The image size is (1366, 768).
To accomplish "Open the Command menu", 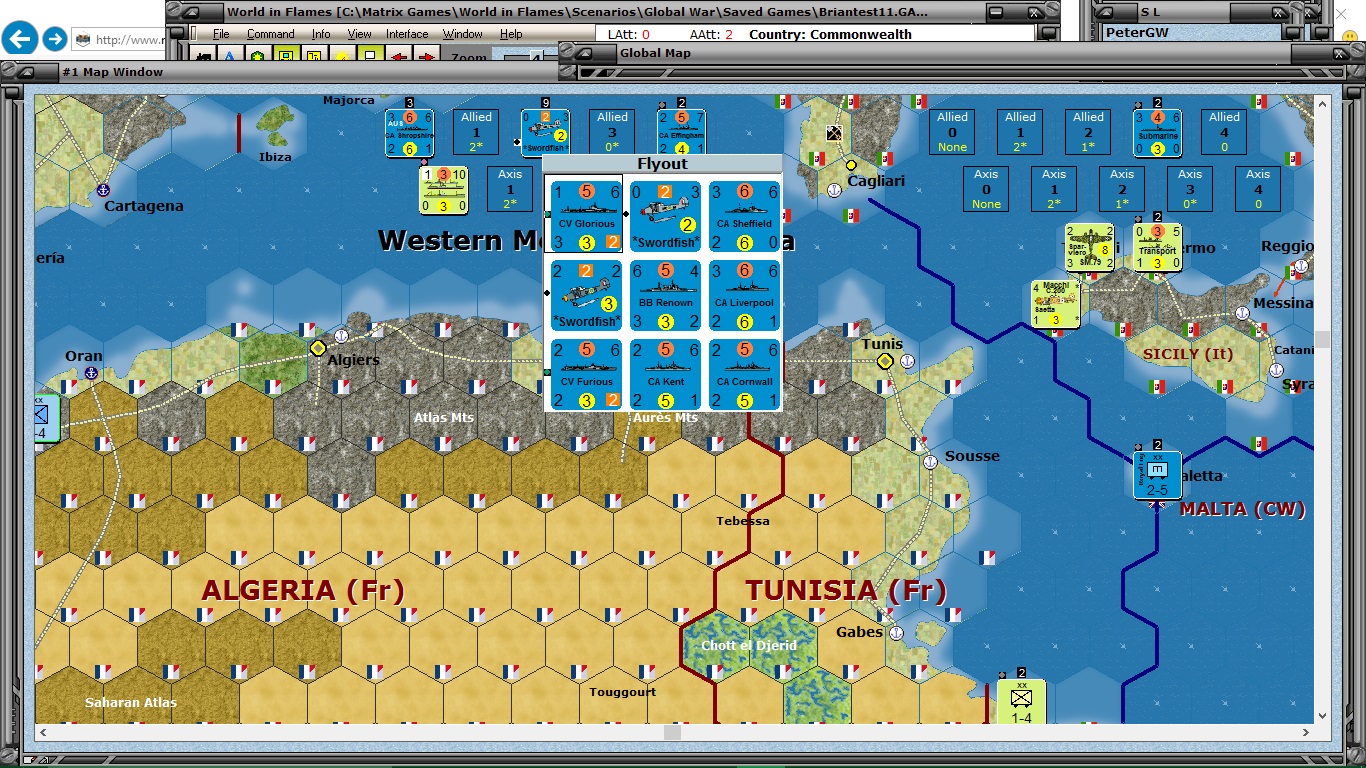I will 270,34.
